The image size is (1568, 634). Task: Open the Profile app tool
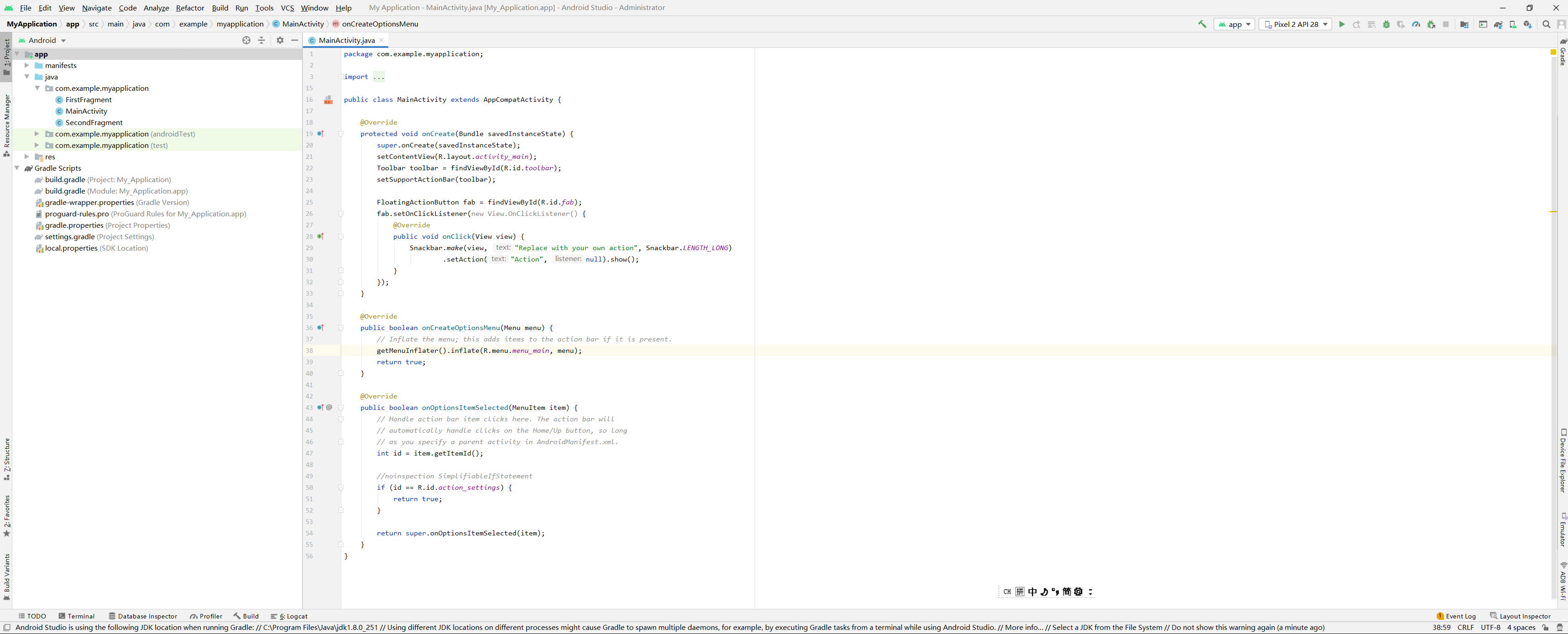[1416, 24]
